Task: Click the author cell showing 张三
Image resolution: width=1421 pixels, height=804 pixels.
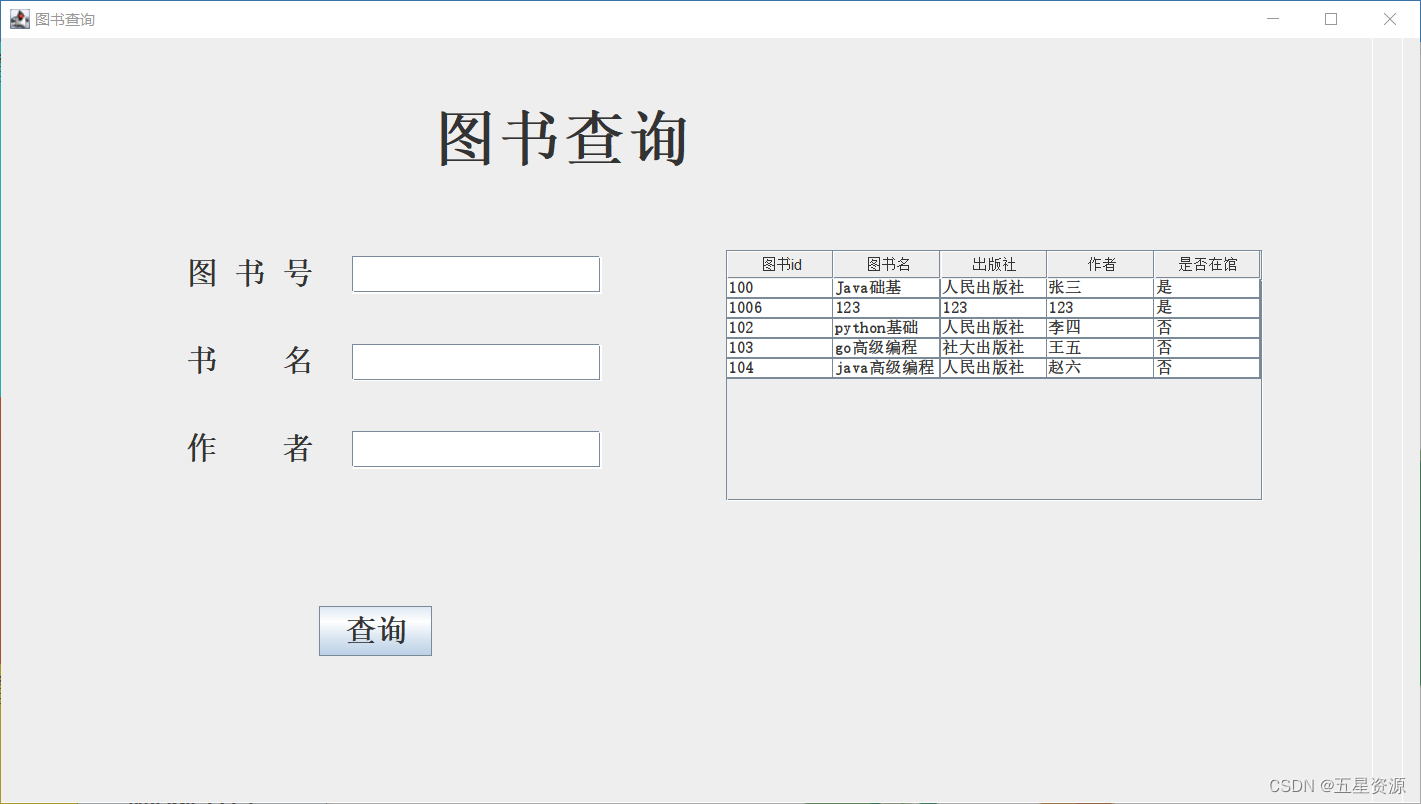Action: tap(1100, 287)
